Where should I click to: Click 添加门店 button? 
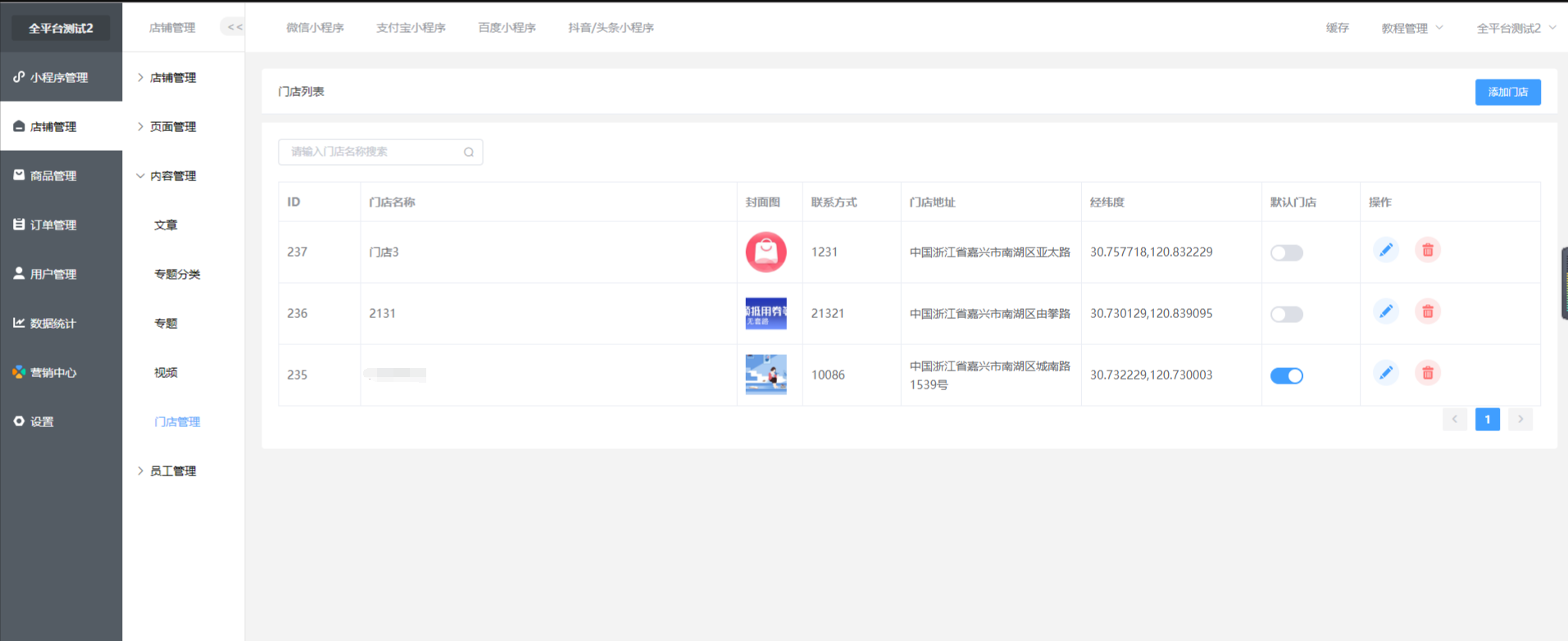(1507, 92)
